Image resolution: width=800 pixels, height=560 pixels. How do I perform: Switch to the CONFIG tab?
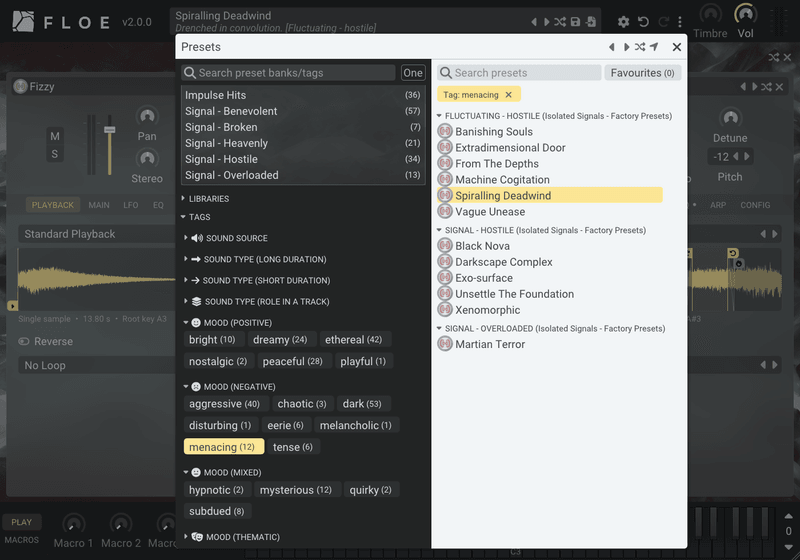tap(755, 205)
